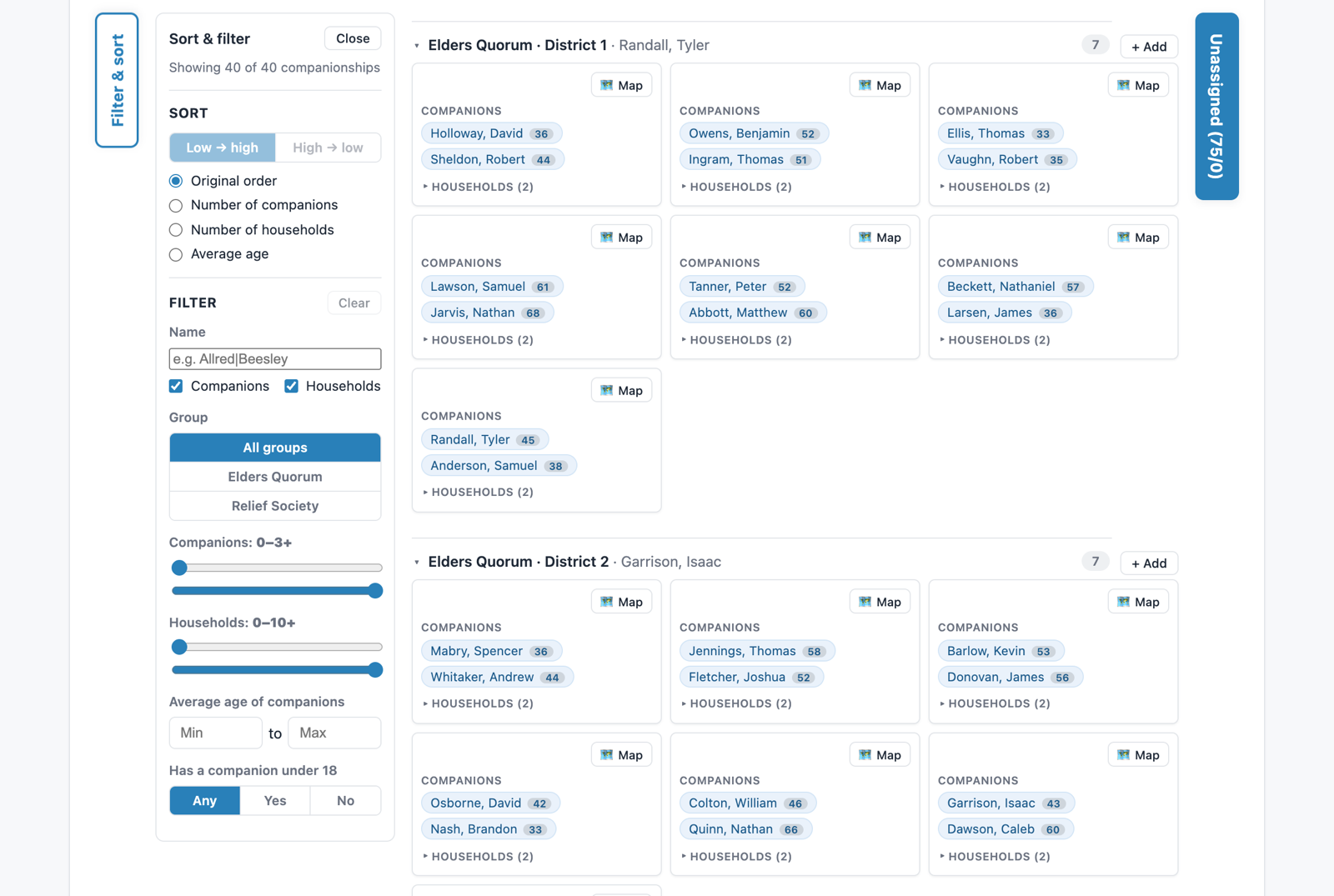Open Map on Osborne, David card
The height and width of the screenshot is (896, 1334).
(621, 754)
